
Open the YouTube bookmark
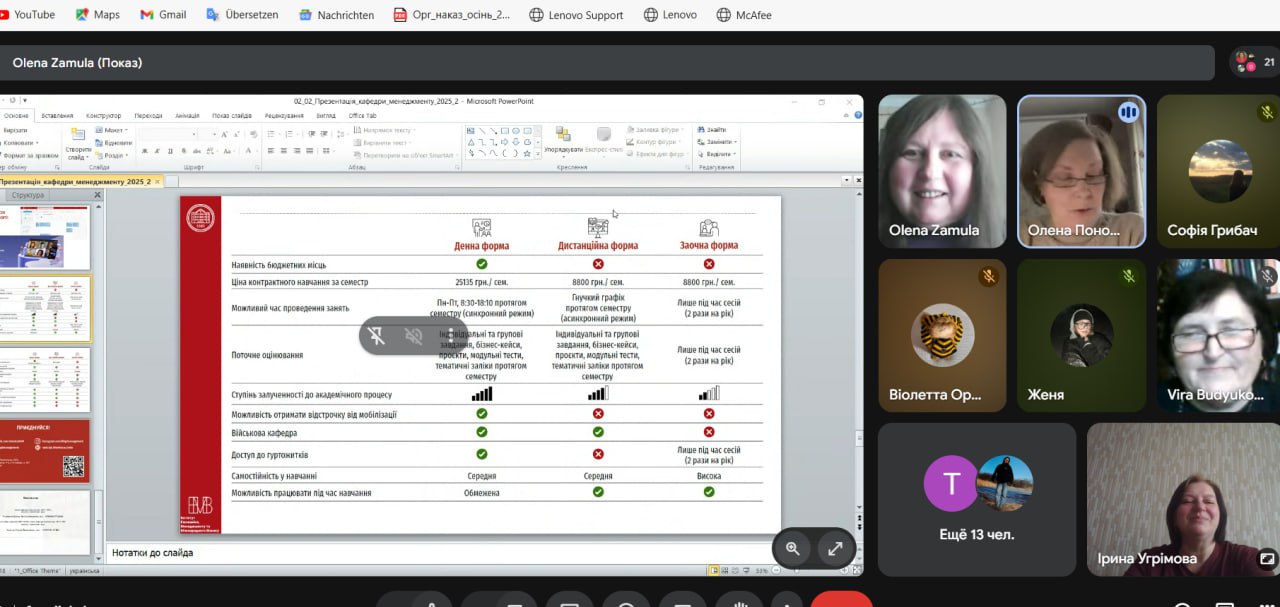click(x=28, y=15)
